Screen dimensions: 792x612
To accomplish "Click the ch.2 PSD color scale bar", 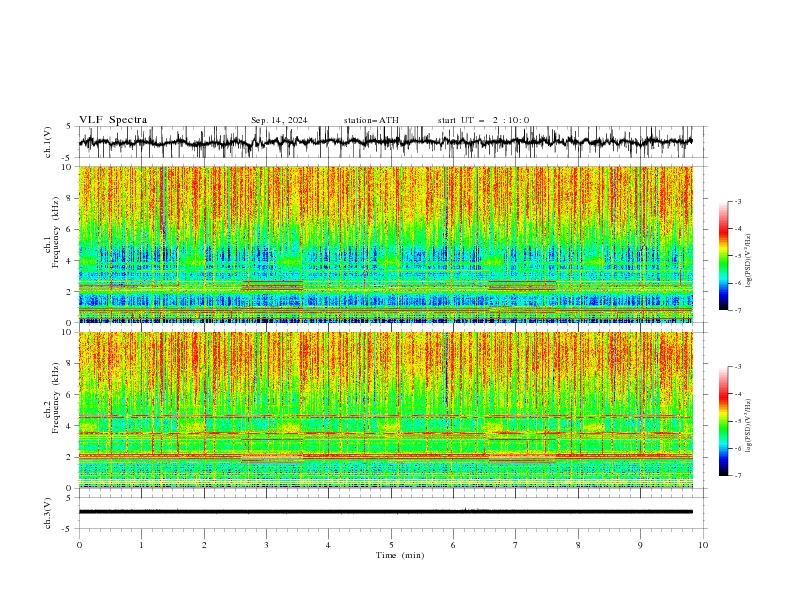I will coord(723,421).
